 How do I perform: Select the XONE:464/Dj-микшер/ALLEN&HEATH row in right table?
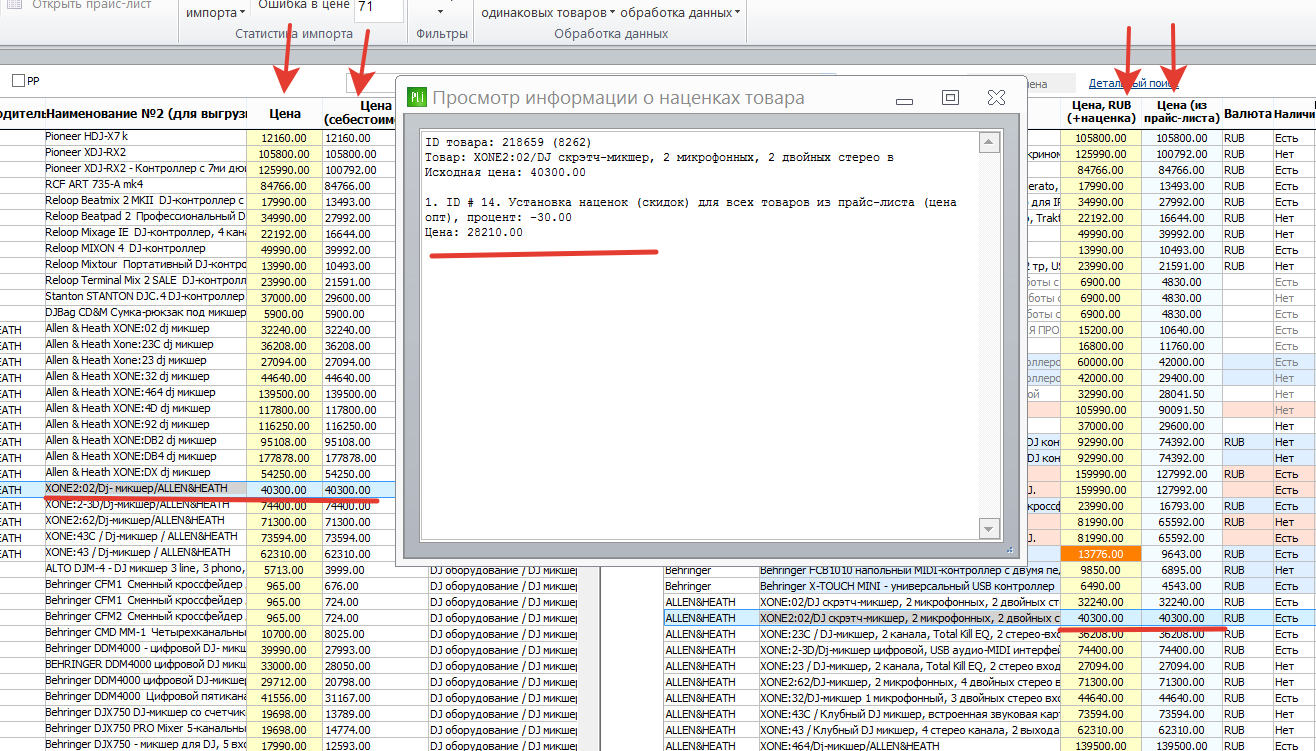[x=909, y=746]
